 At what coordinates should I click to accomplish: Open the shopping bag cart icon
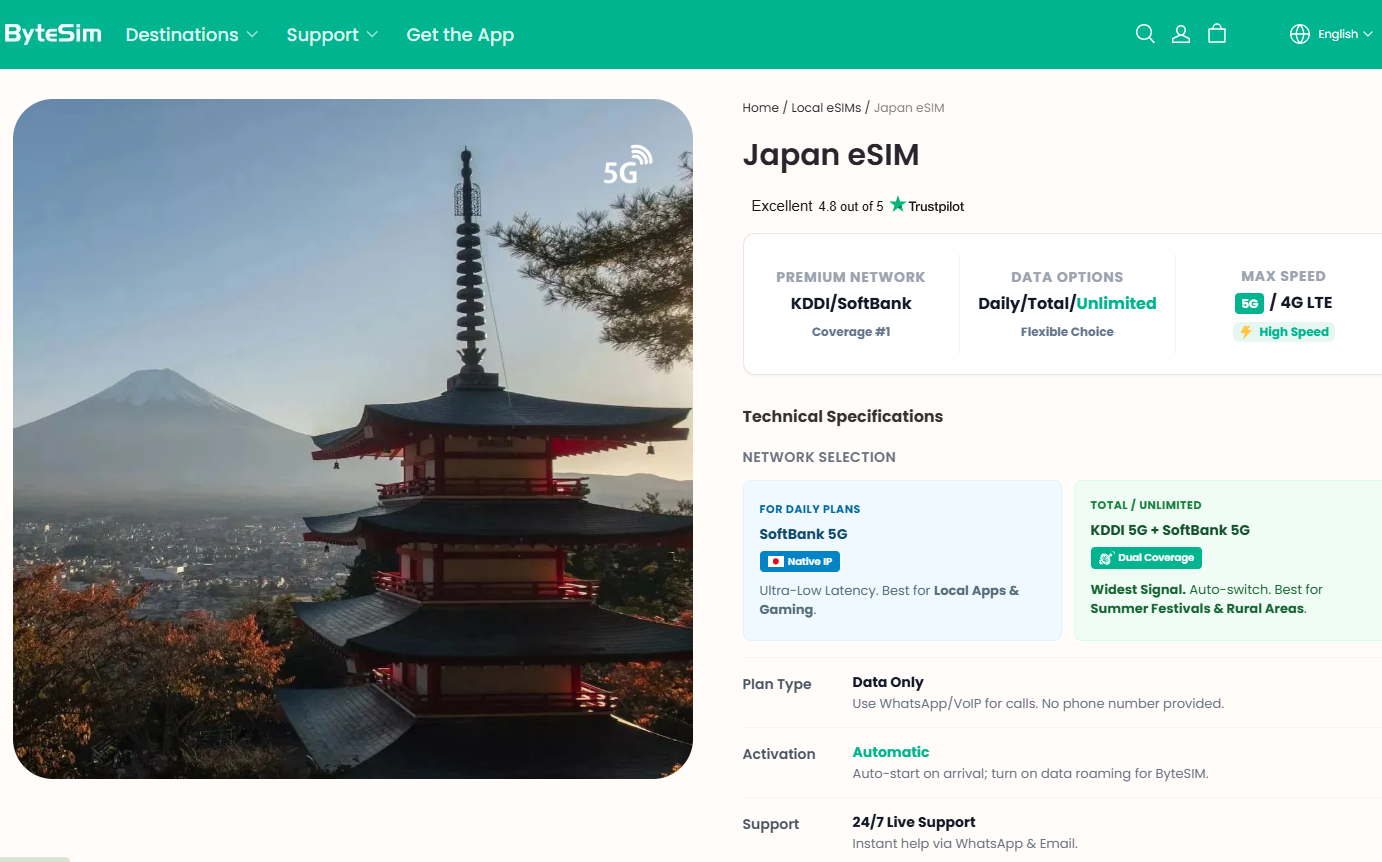[x=1217, y=34]
